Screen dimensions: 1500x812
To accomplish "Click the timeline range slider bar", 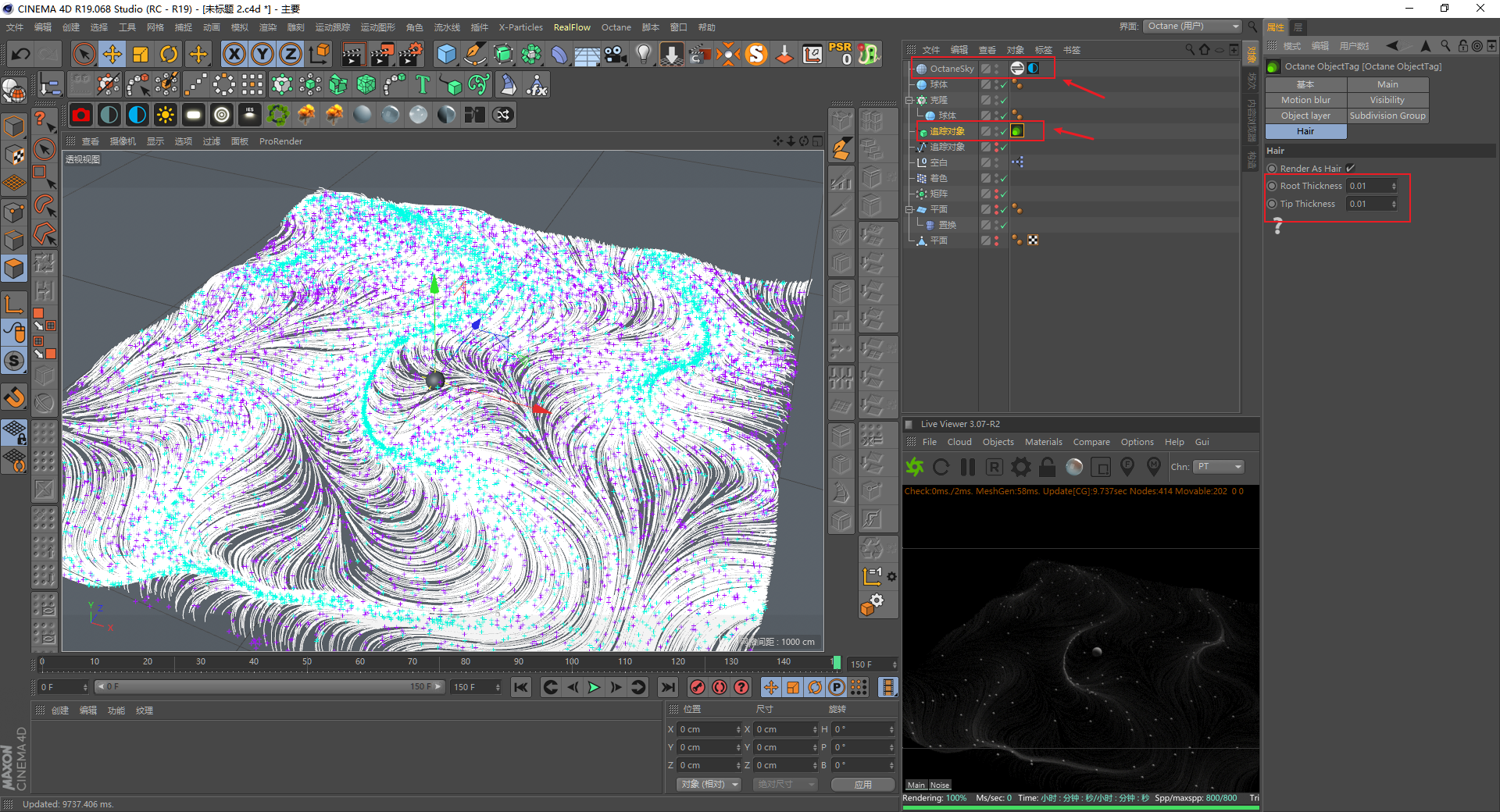I will tap(270, 687).
